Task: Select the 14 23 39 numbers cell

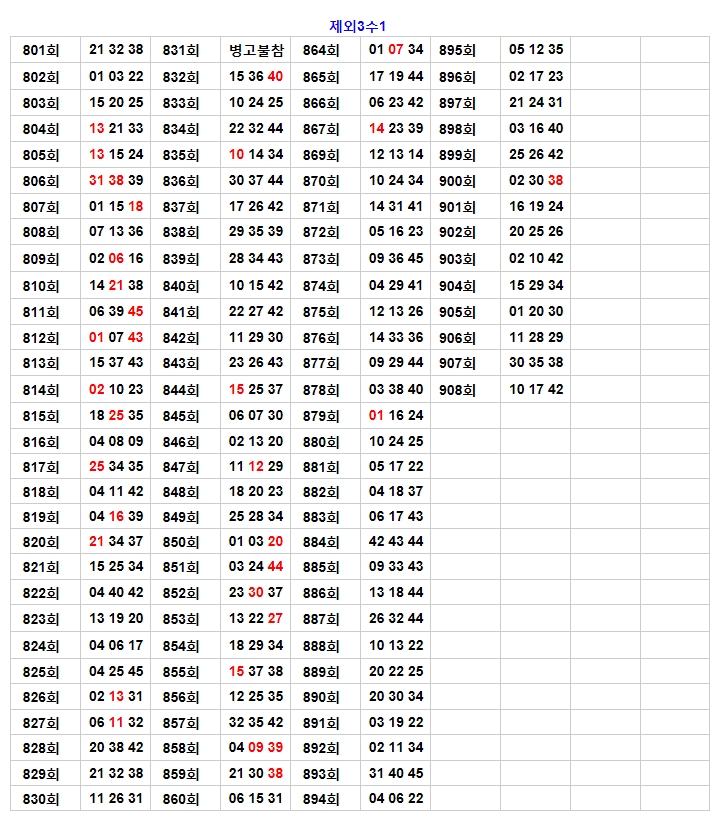Action: tap(396, 128)
